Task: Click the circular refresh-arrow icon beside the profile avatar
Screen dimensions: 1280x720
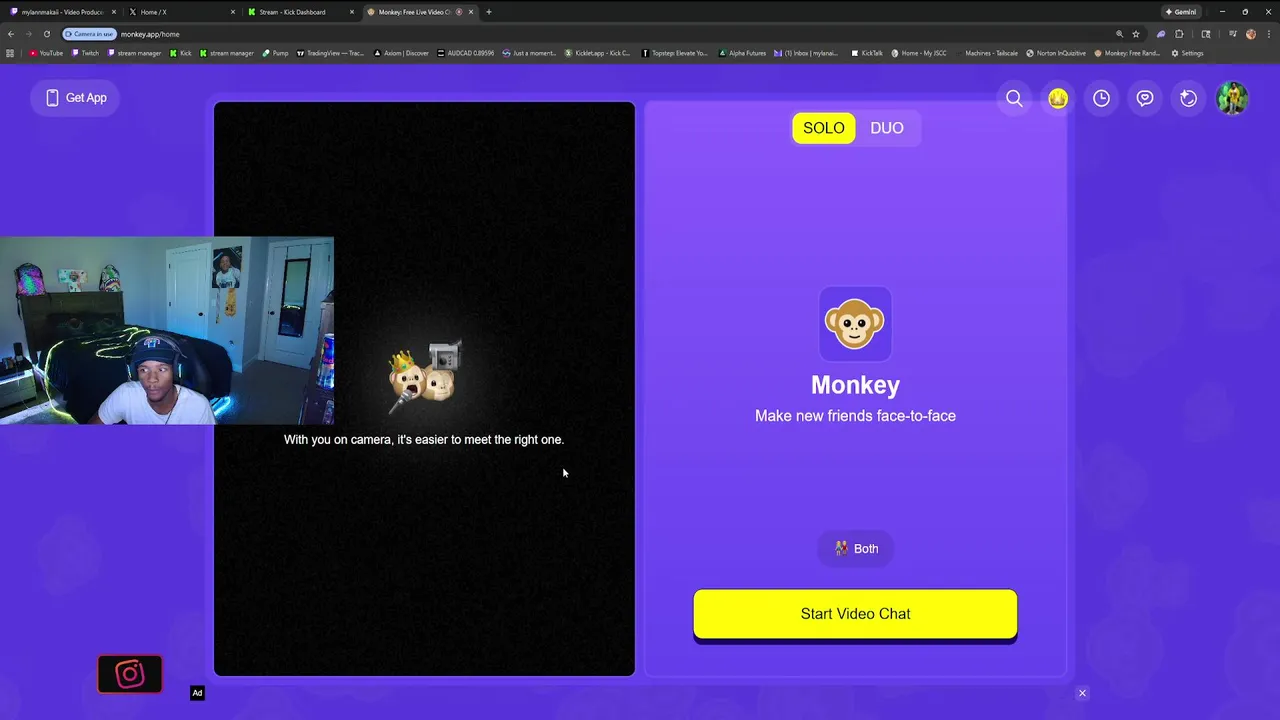Action: pyautogui.click(x=1188, y=98)
